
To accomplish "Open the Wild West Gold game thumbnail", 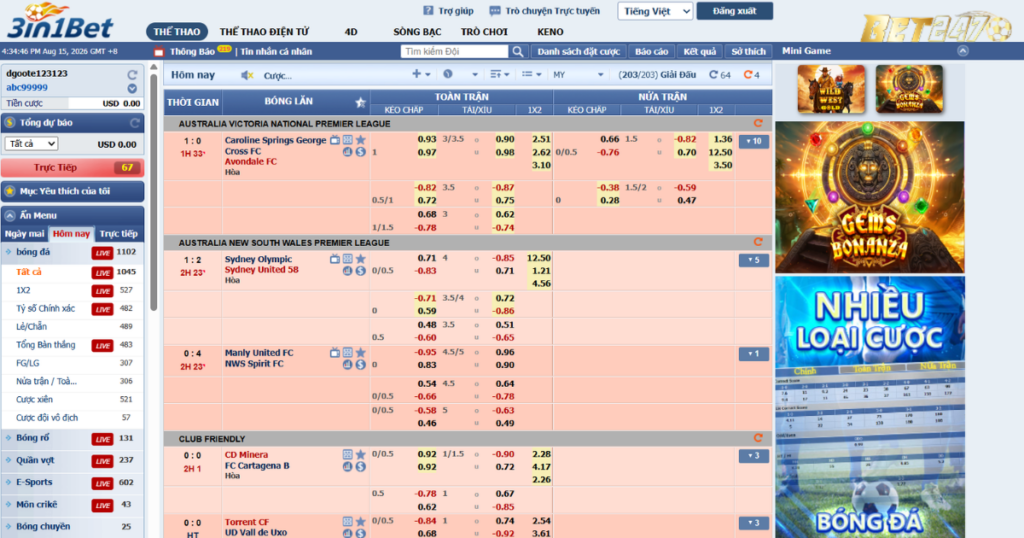I will [x=831, y=89].
